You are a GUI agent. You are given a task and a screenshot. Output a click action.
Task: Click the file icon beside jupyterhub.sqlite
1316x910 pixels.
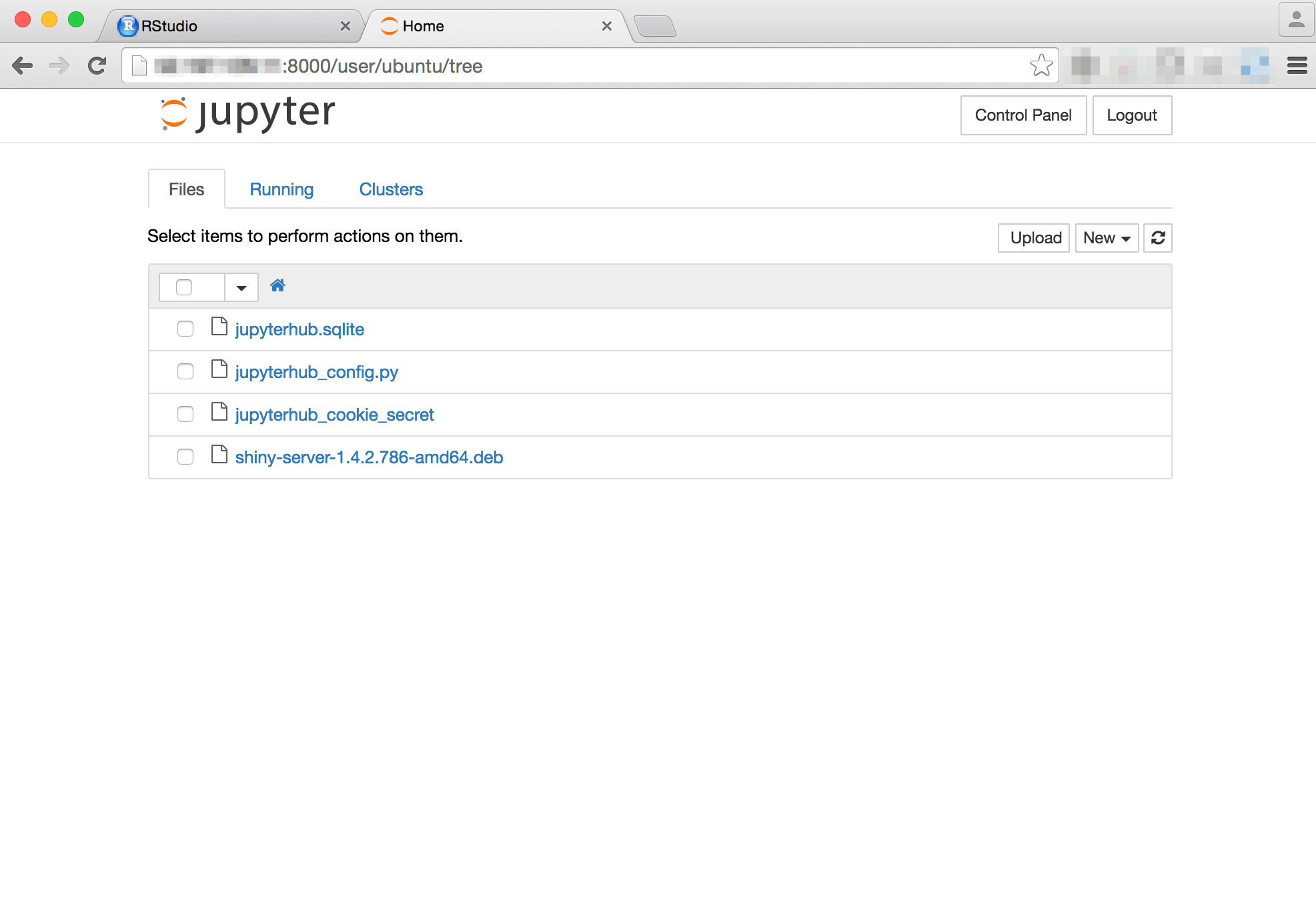[219, 327]
